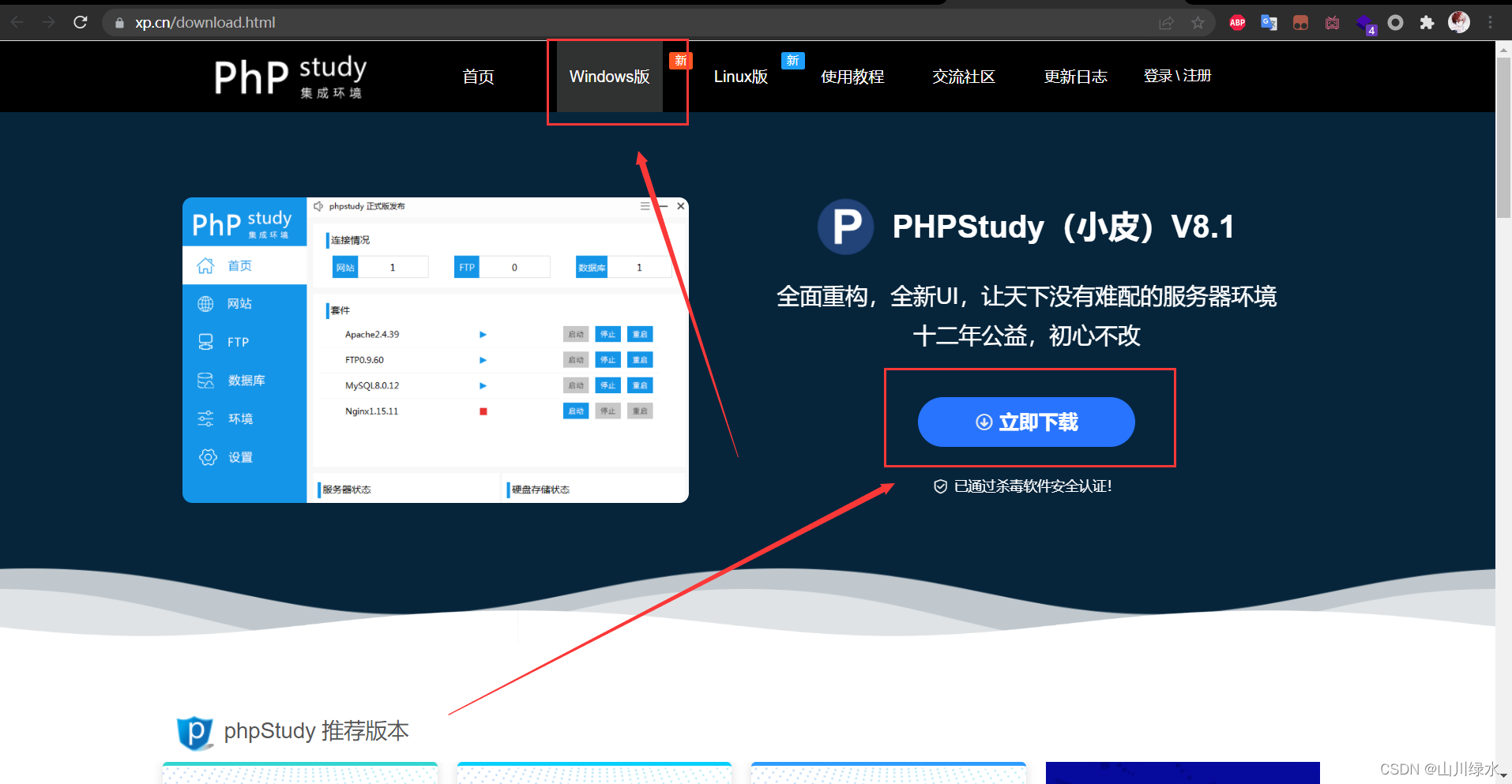The height and width of the screenshot is (784, 1512).
Task: Click the gray ring extension icon
Action: click(1396, 23)
